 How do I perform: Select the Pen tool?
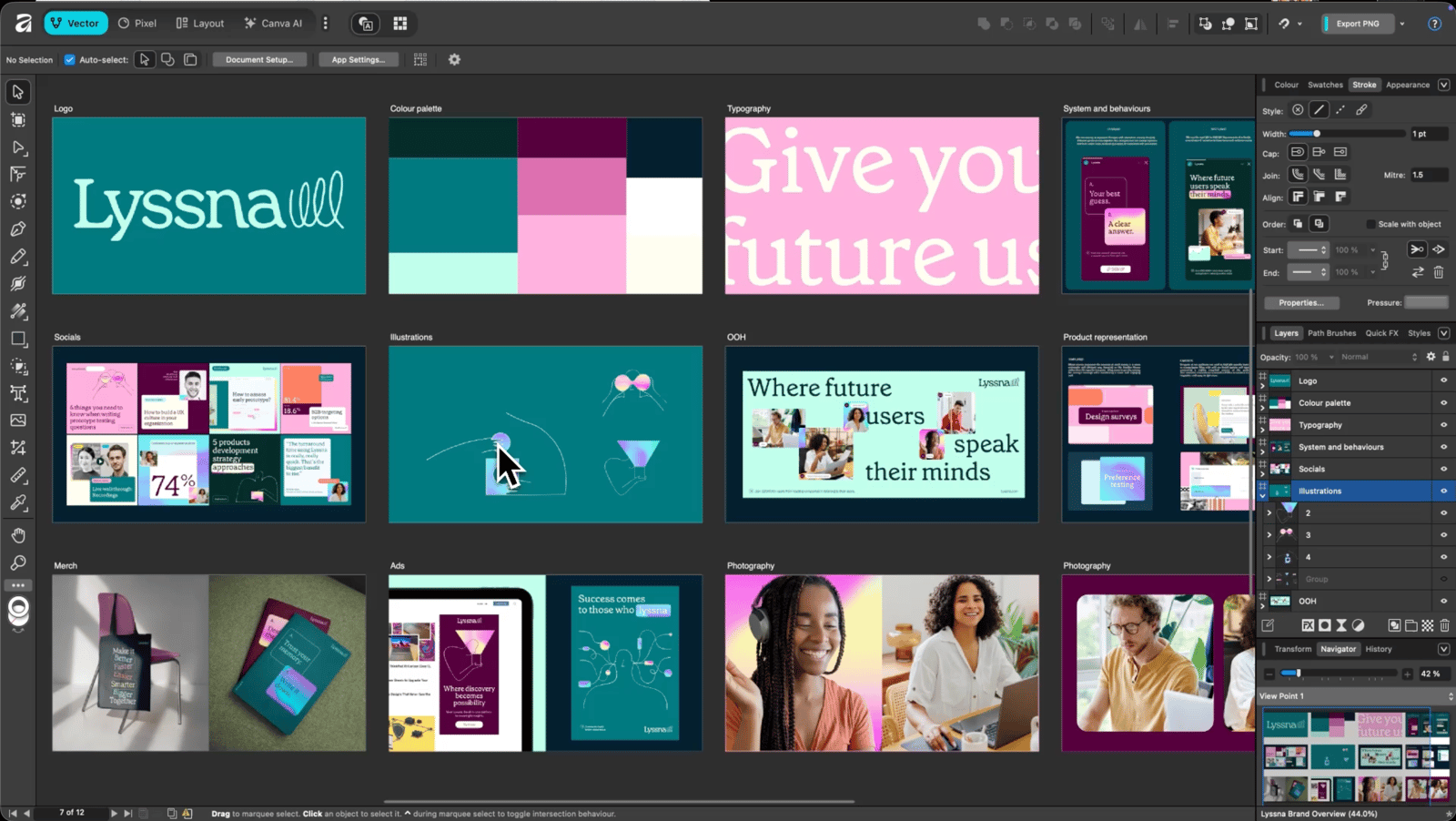[18, 228]
